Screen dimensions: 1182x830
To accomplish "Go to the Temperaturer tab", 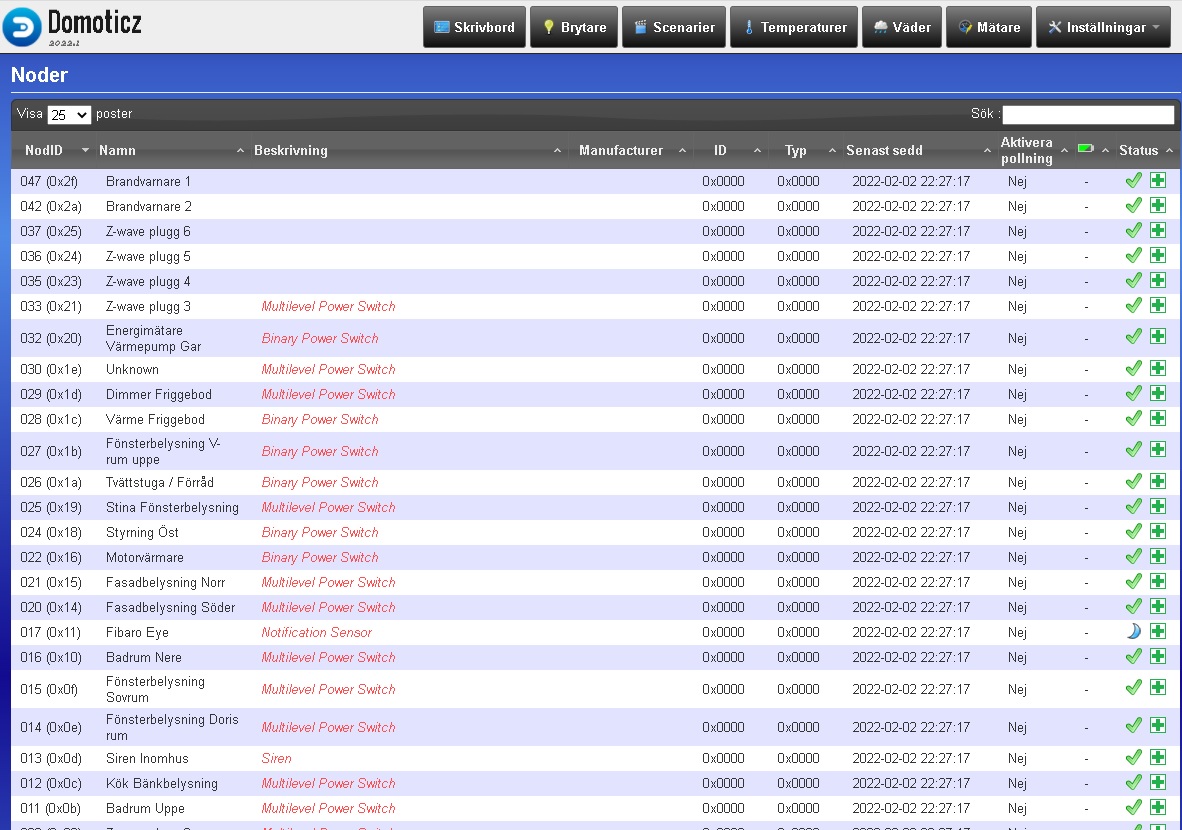I will tap(793, 28).
